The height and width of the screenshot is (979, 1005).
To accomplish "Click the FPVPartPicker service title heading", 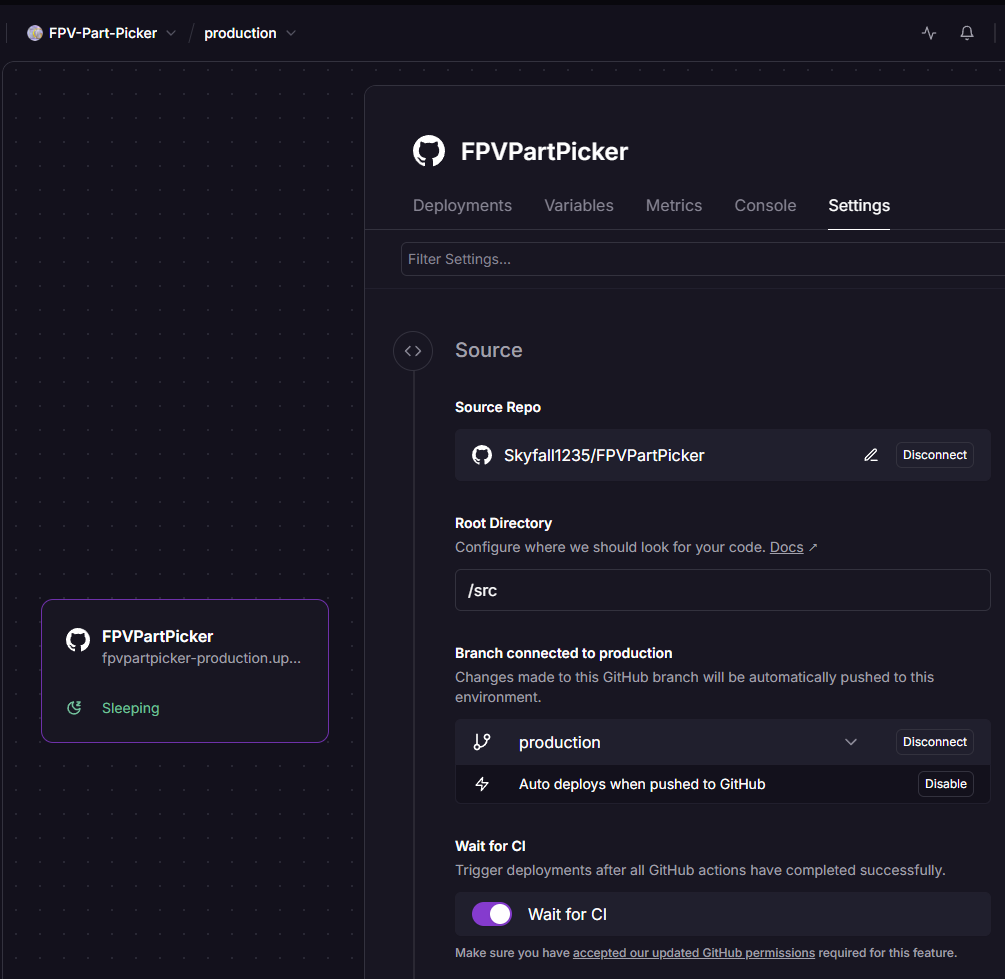I will (544, 151).
